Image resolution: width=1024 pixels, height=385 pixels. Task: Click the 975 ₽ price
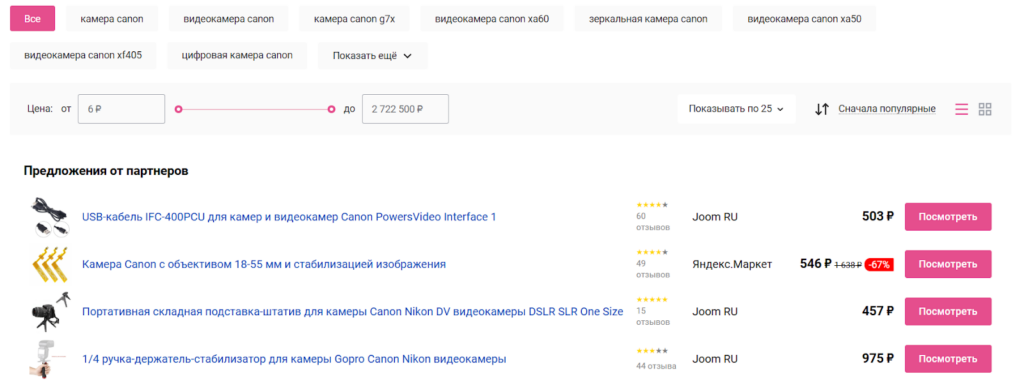878,359
